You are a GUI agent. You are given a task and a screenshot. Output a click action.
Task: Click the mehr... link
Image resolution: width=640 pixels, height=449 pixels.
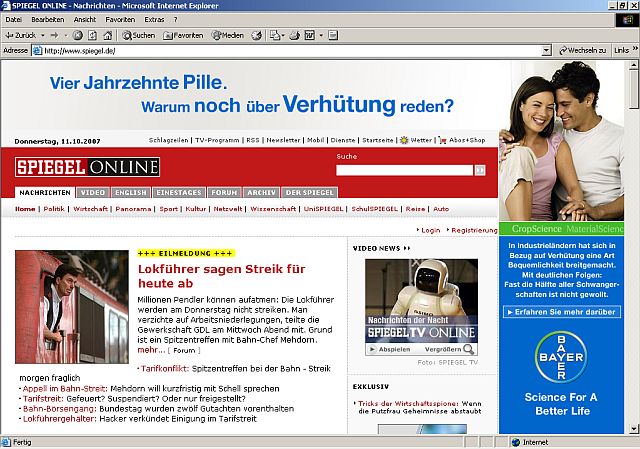click(151, 350)
